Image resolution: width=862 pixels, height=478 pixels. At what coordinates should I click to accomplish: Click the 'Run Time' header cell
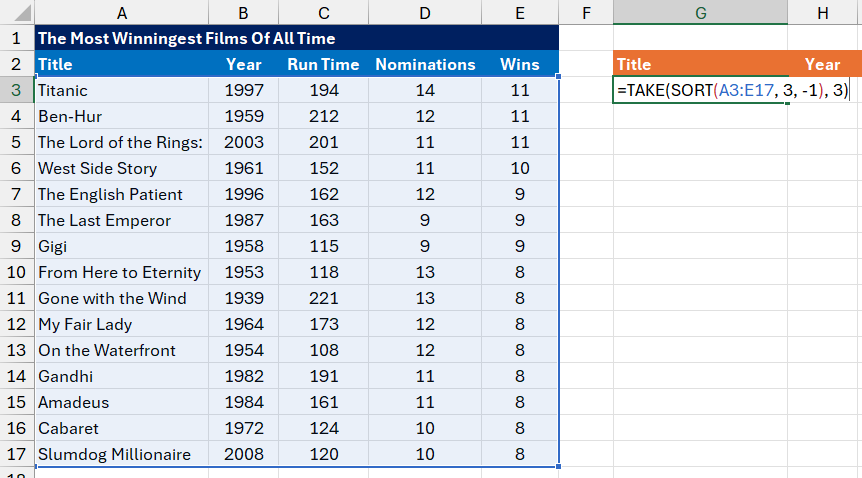point(324,64)
